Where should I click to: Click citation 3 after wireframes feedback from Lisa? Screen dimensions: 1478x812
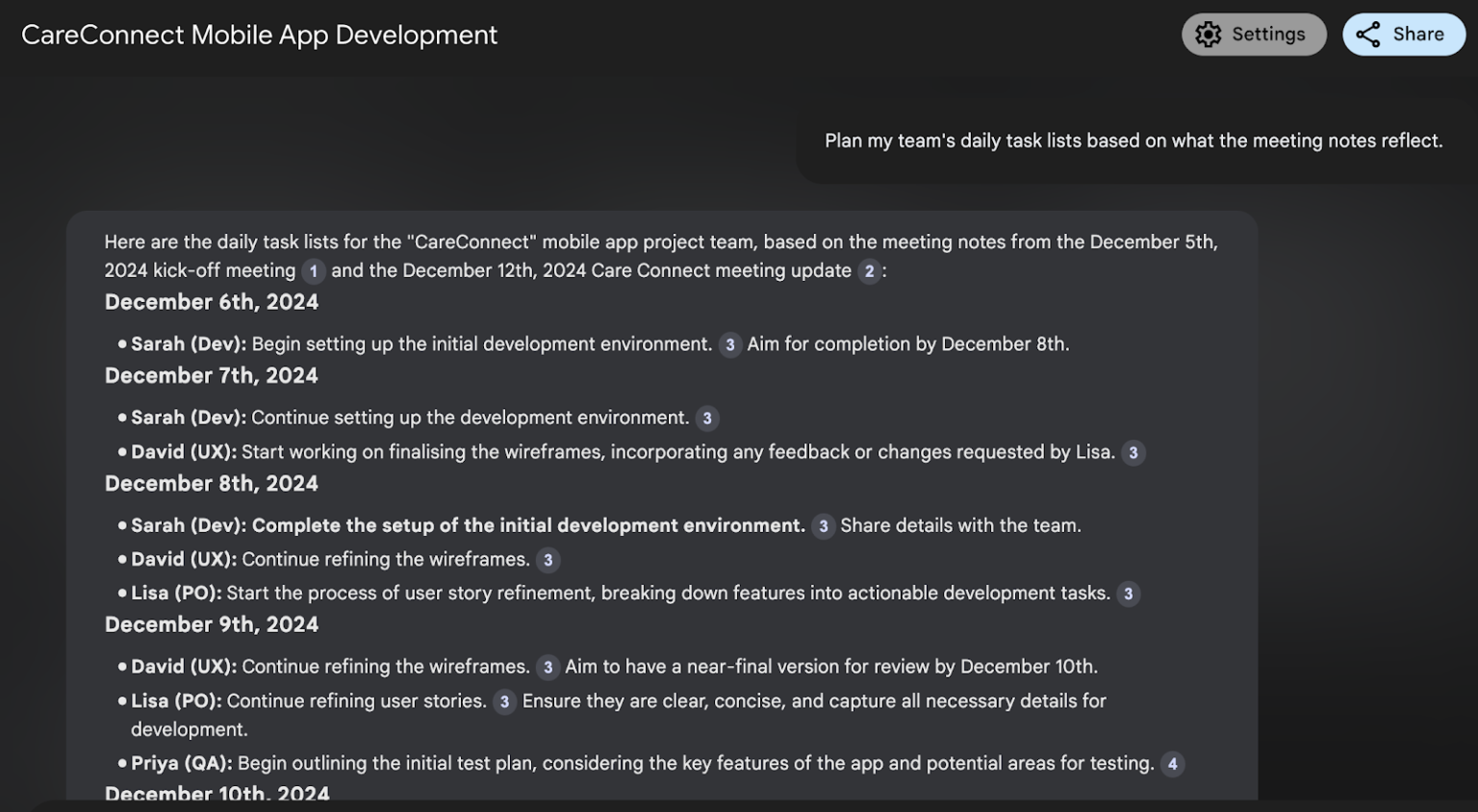click(x=1134, y=452)
